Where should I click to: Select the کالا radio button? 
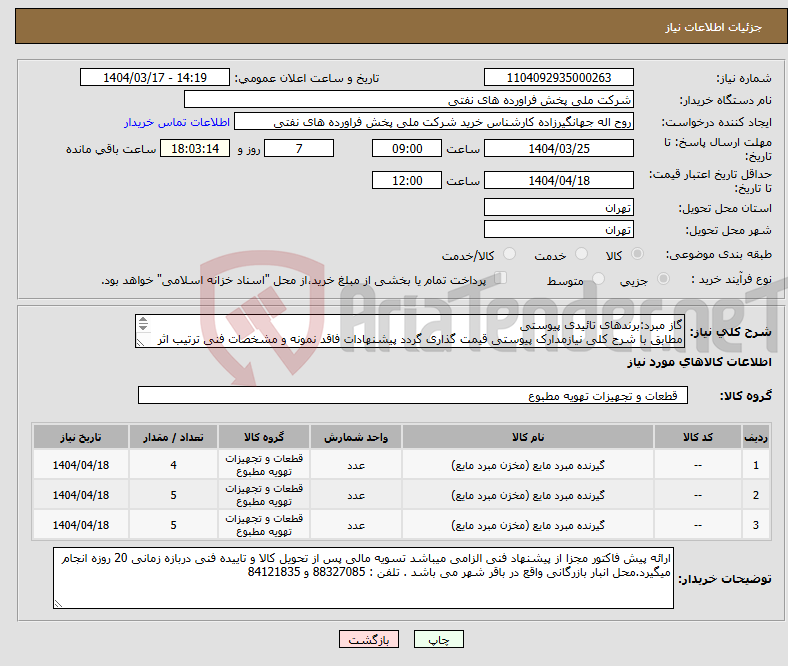pos(637,254)
